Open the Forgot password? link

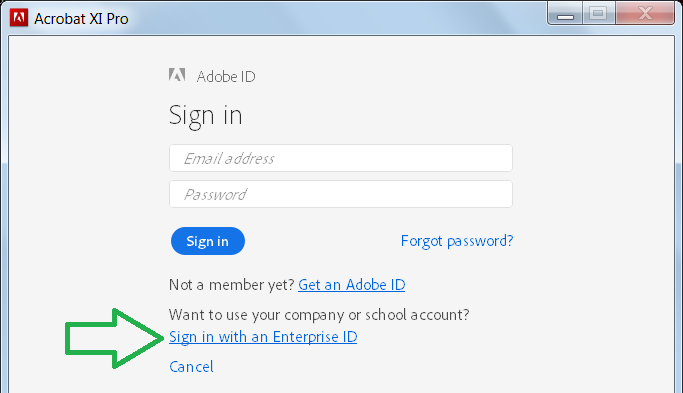coord(457,241)
